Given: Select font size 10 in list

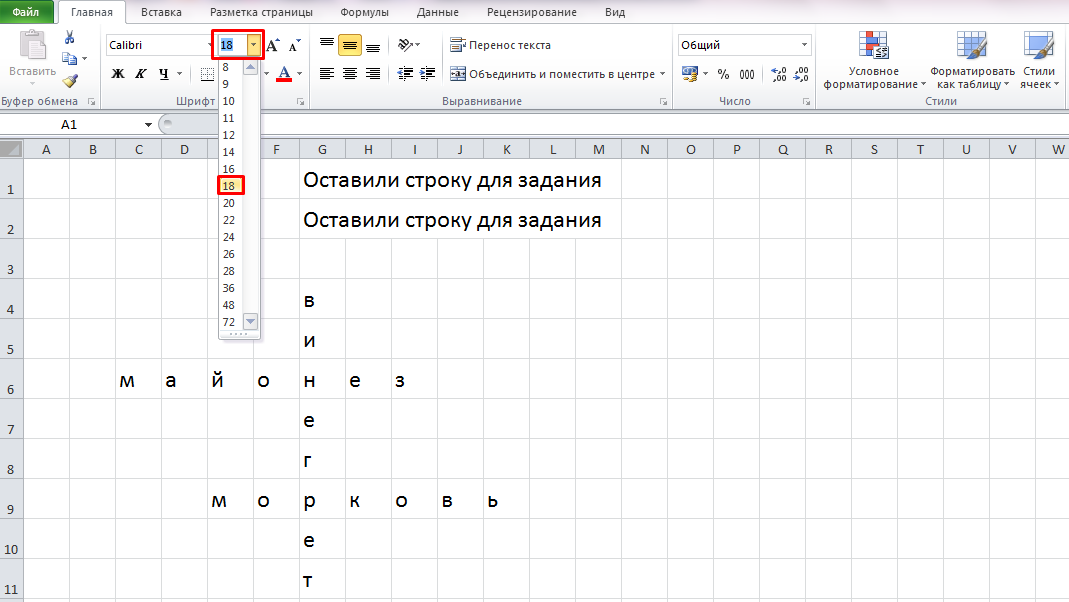Looking at the screenshot, I should (x=230, y=101).
